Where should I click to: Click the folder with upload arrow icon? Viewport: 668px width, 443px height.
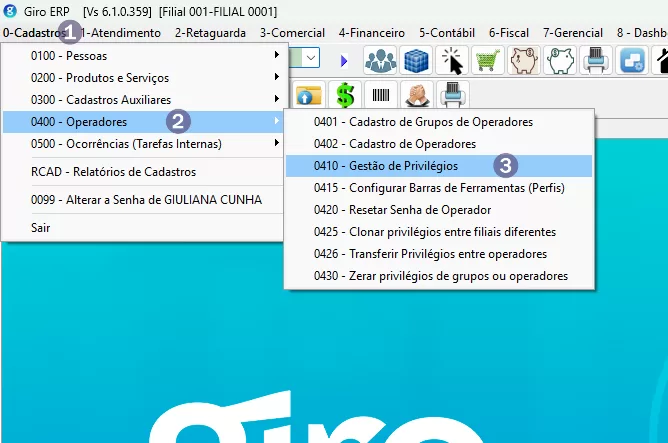[x=310, y=96]
